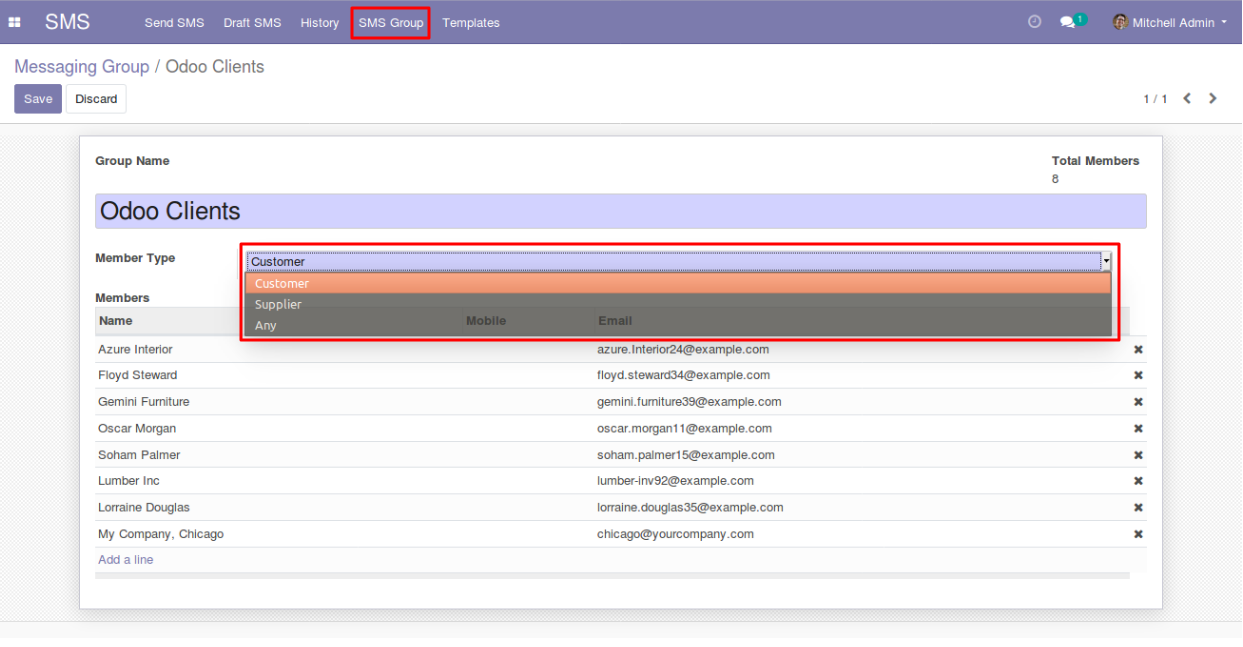This screenshot has width=1243, height=647.
Task: Open the Member Type dropdown field
Action: (679, 261)
